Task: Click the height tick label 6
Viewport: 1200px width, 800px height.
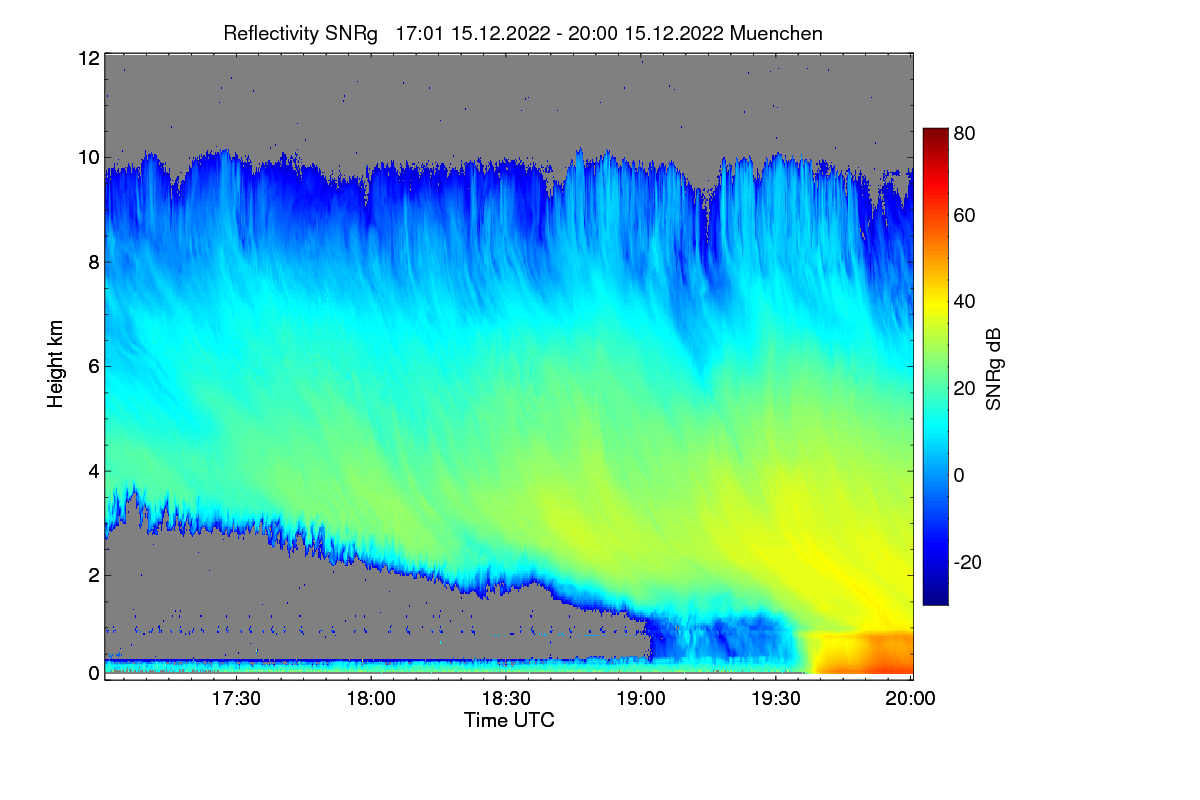Action: [x=93, y=366]
